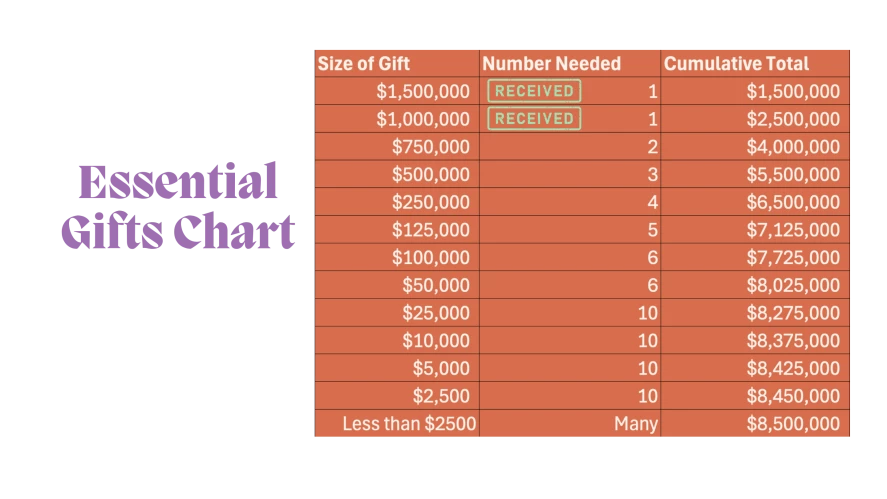Image resolution: width=887 pixels, height=499 pixels.
Task: Click the Essential Gifts Chart title
Action: [177, 209]
